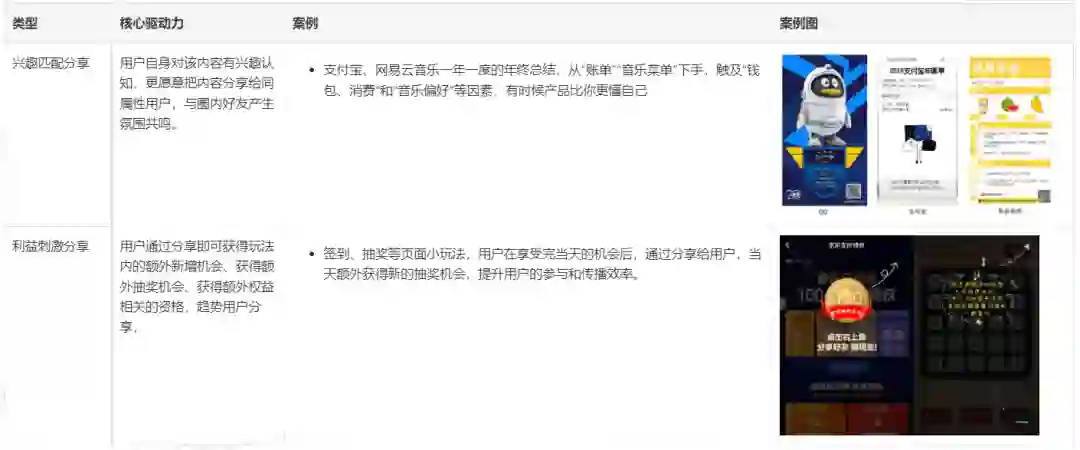Viewport: 1080px width, 450px height.
Task: Click the bullet text about 签到、抽奖 page gameplay
Action: point(541,264)
